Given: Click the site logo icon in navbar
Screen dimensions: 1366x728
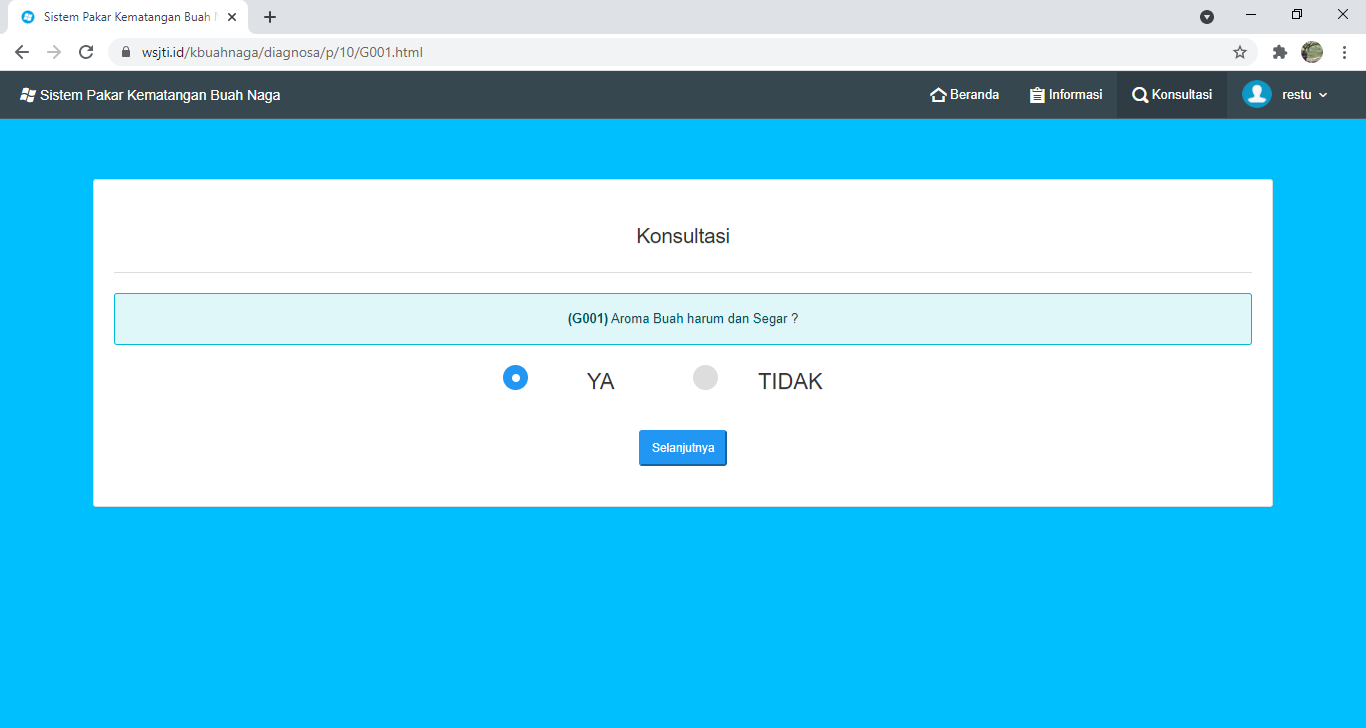Looking at the screenshot, I should click(28, 95).
